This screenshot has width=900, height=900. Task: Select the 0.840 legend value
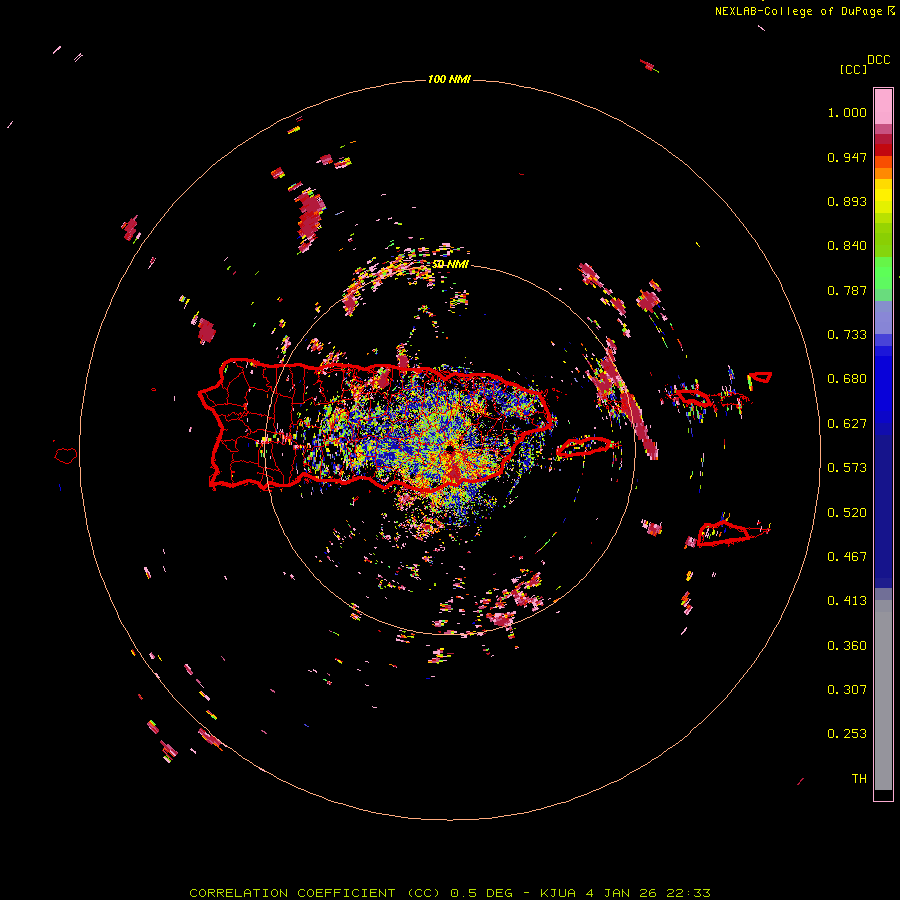(x=847, y=246)
